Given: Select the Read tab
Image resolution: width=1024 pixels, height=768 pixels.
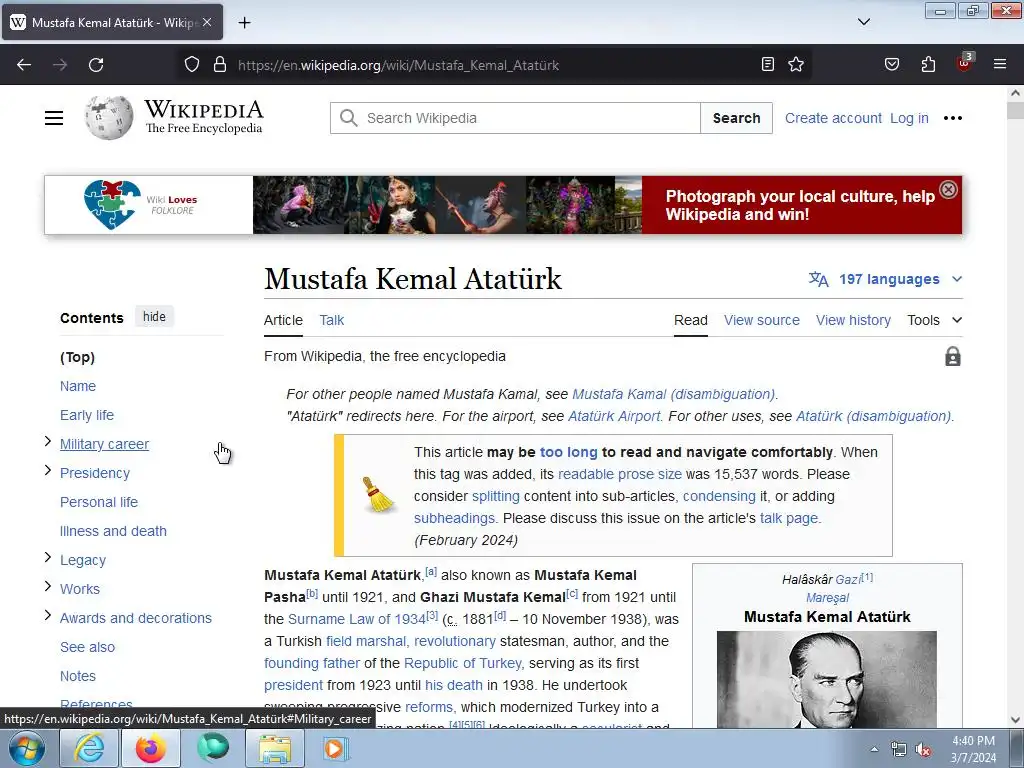Looking at the screenshot, I should tap(691, 320).
